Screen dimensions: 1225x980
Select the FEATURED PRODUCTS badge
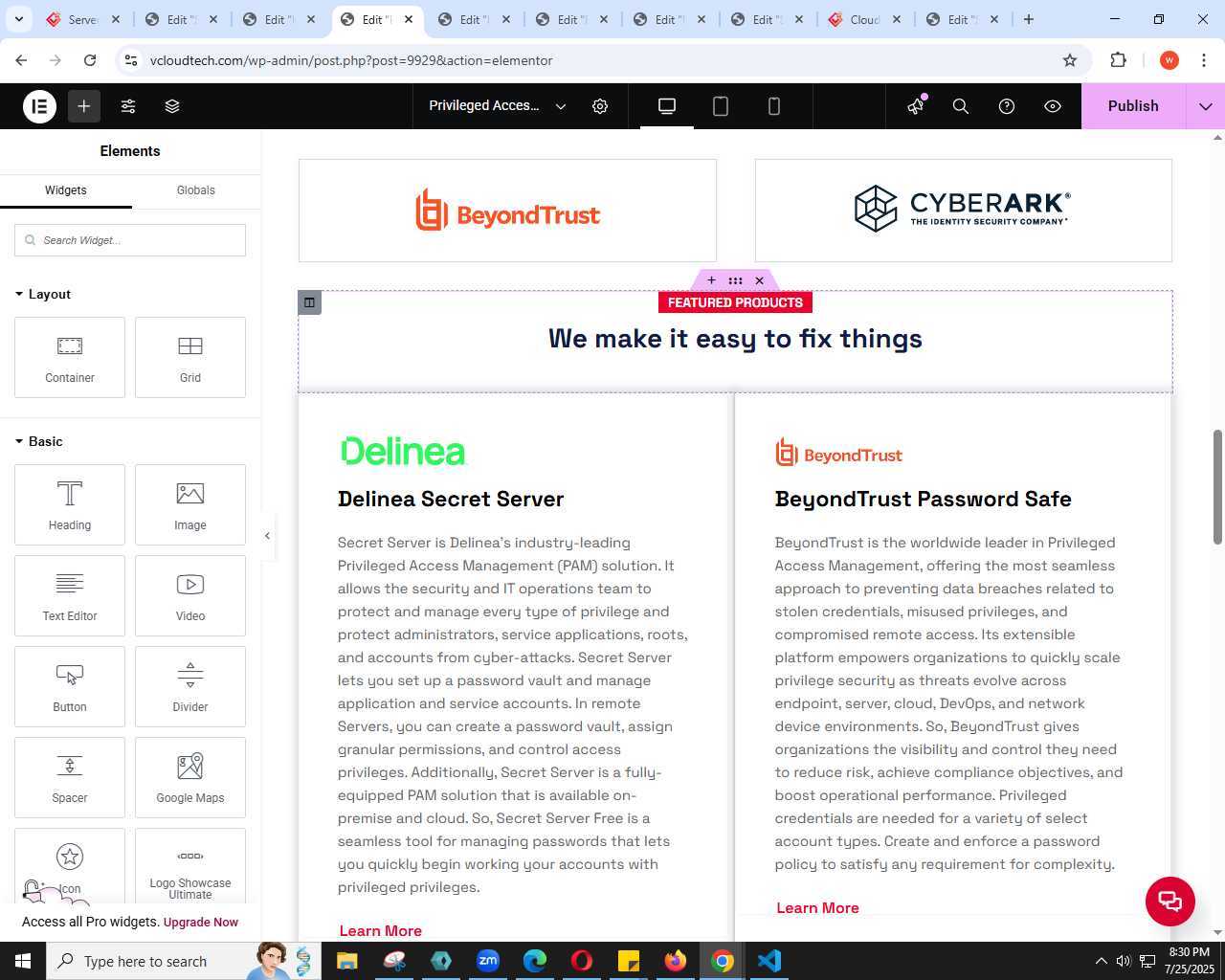coord(735,302)
